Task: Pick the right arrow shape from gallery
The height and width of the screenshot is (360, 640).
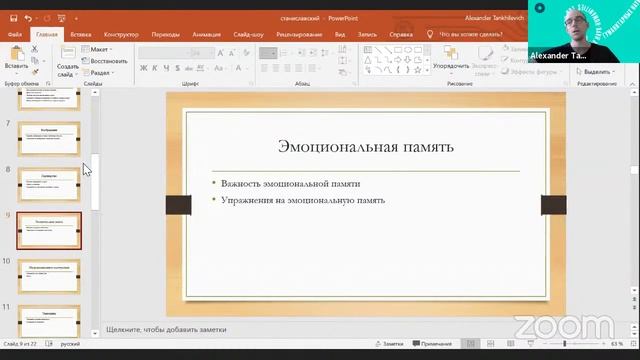Action: 398,60
